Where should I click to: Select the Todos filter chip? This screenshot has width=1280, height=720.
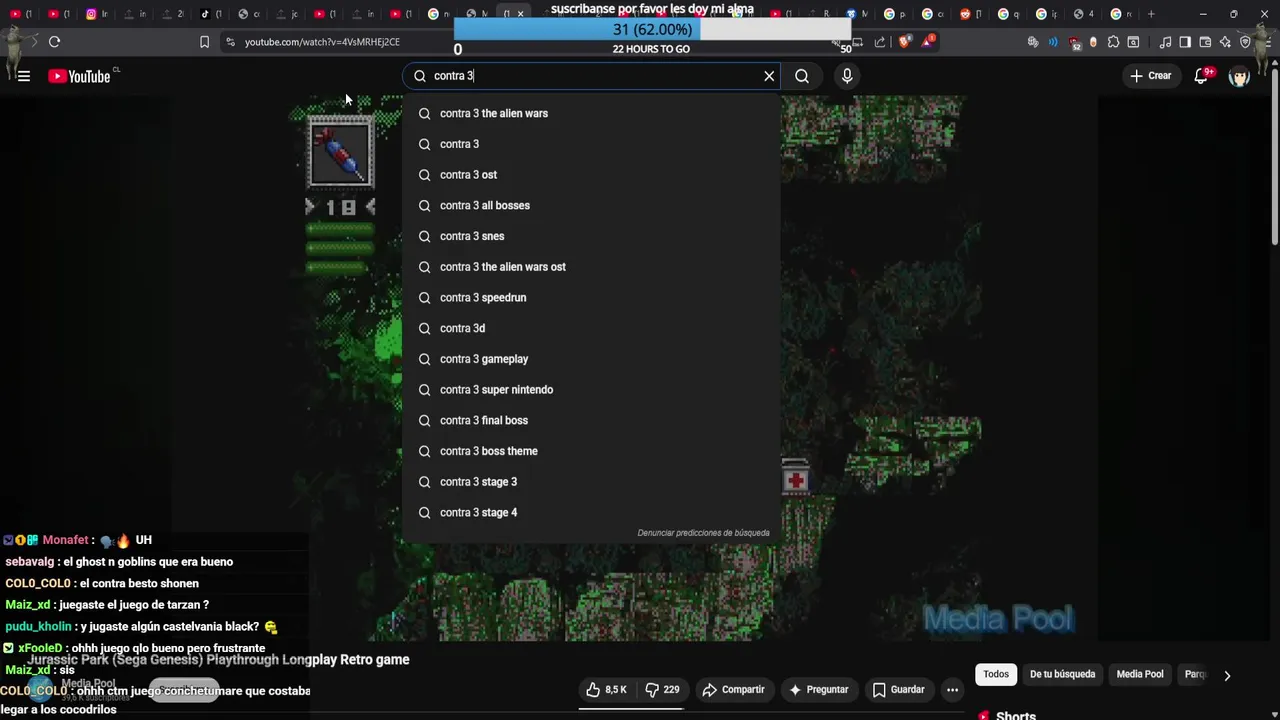click(996, 674)
